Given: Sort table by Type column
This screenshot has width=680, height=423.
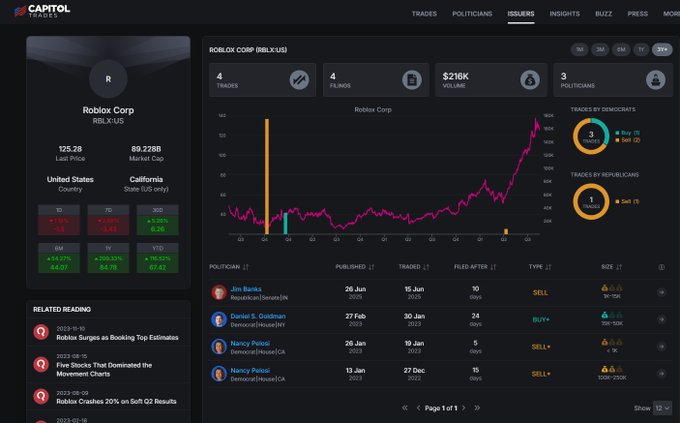Looking at the screenshot, I should pyautogui.click(x=540, y=267).
